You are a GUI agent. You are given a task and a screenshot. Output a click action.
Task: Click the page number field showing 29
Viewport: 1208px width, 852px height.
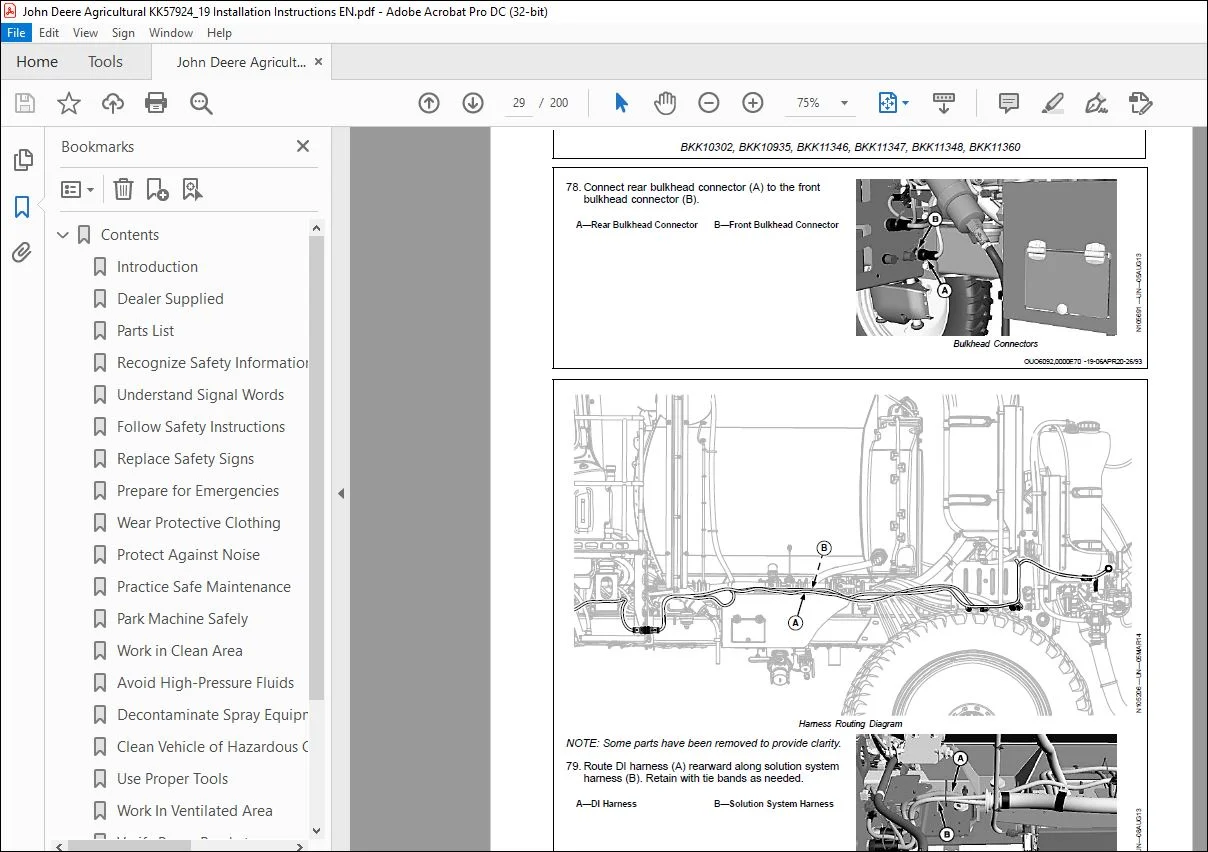tap(518, 103)
